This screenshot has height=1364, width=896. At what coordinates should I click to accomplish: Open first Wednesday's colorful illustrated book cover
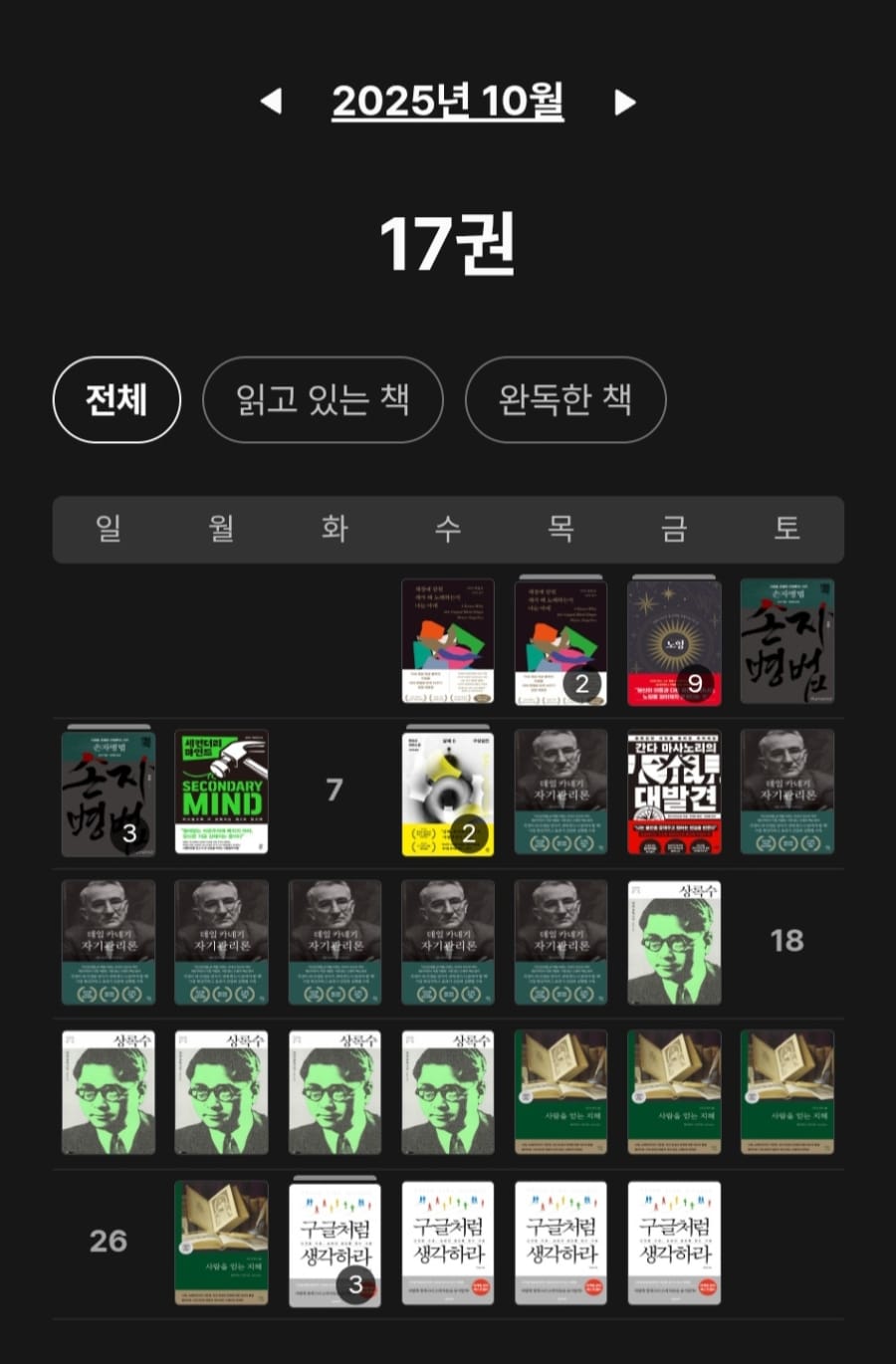tap(448, 642)
